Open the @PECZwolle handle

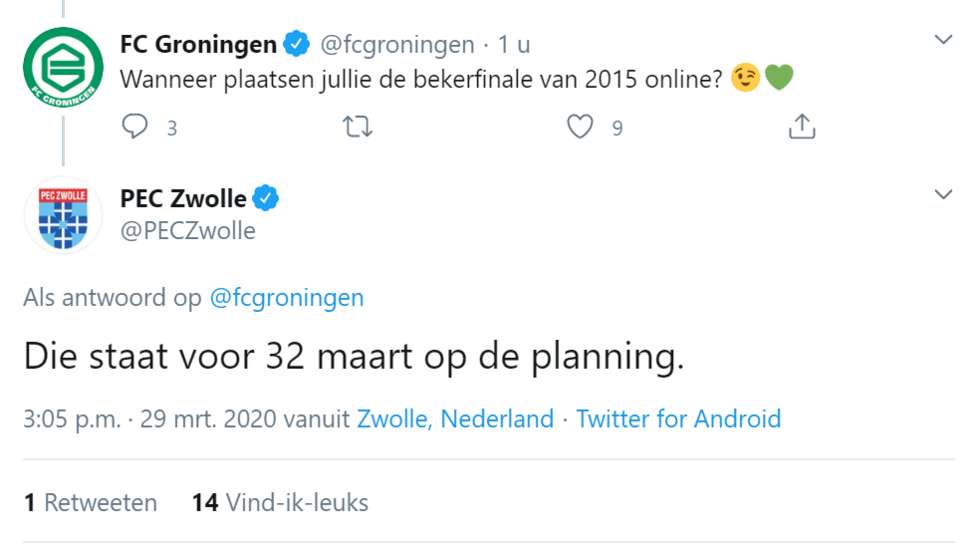click(188, 231)
